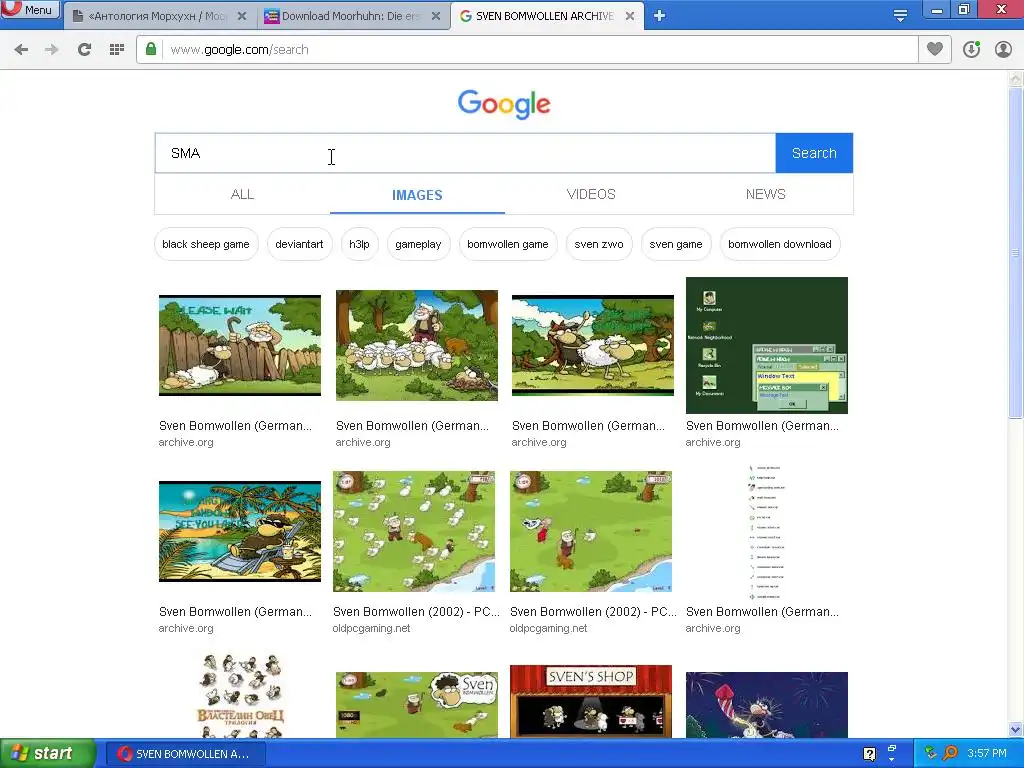Go forward to the next page
The image size is (1024, 768).
pyautogui.click(x=52, y=50)
